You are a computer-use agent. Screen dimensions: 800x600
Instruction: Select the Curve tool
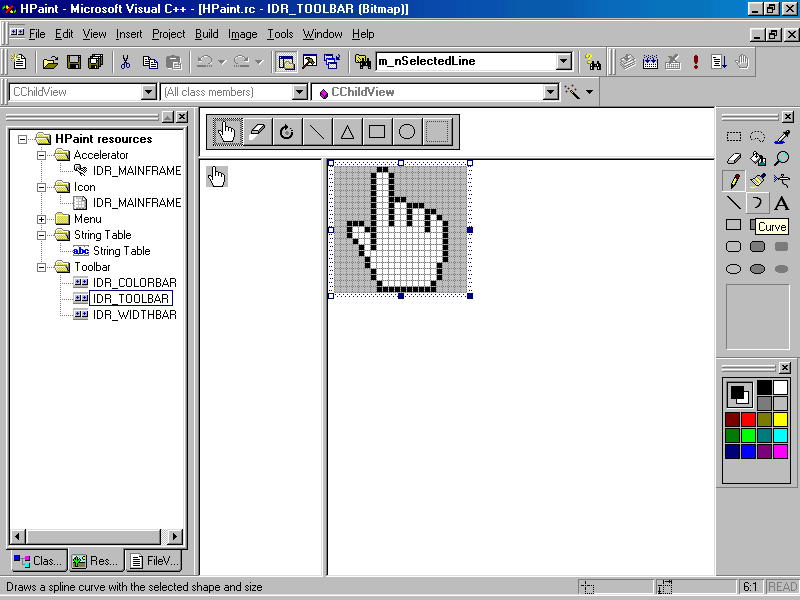pyautogui.click(x=757, y=203)
